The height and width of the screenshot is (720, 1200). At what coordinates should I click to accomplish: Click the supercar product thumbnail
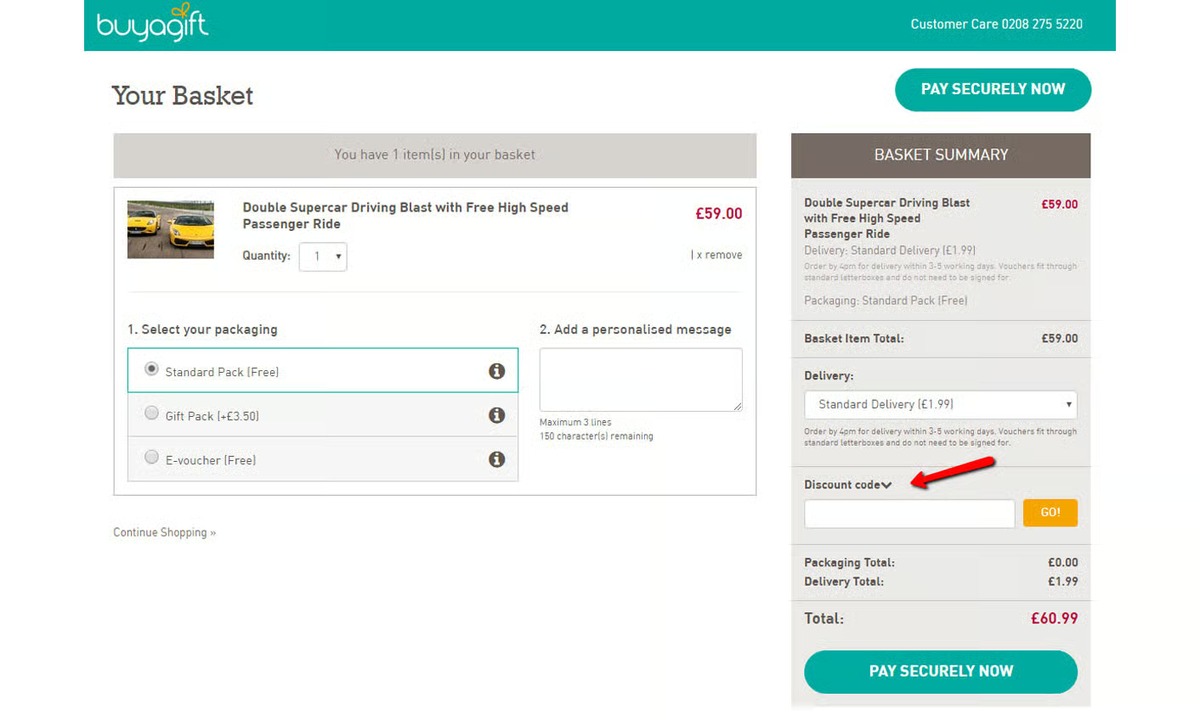point(170,229)
